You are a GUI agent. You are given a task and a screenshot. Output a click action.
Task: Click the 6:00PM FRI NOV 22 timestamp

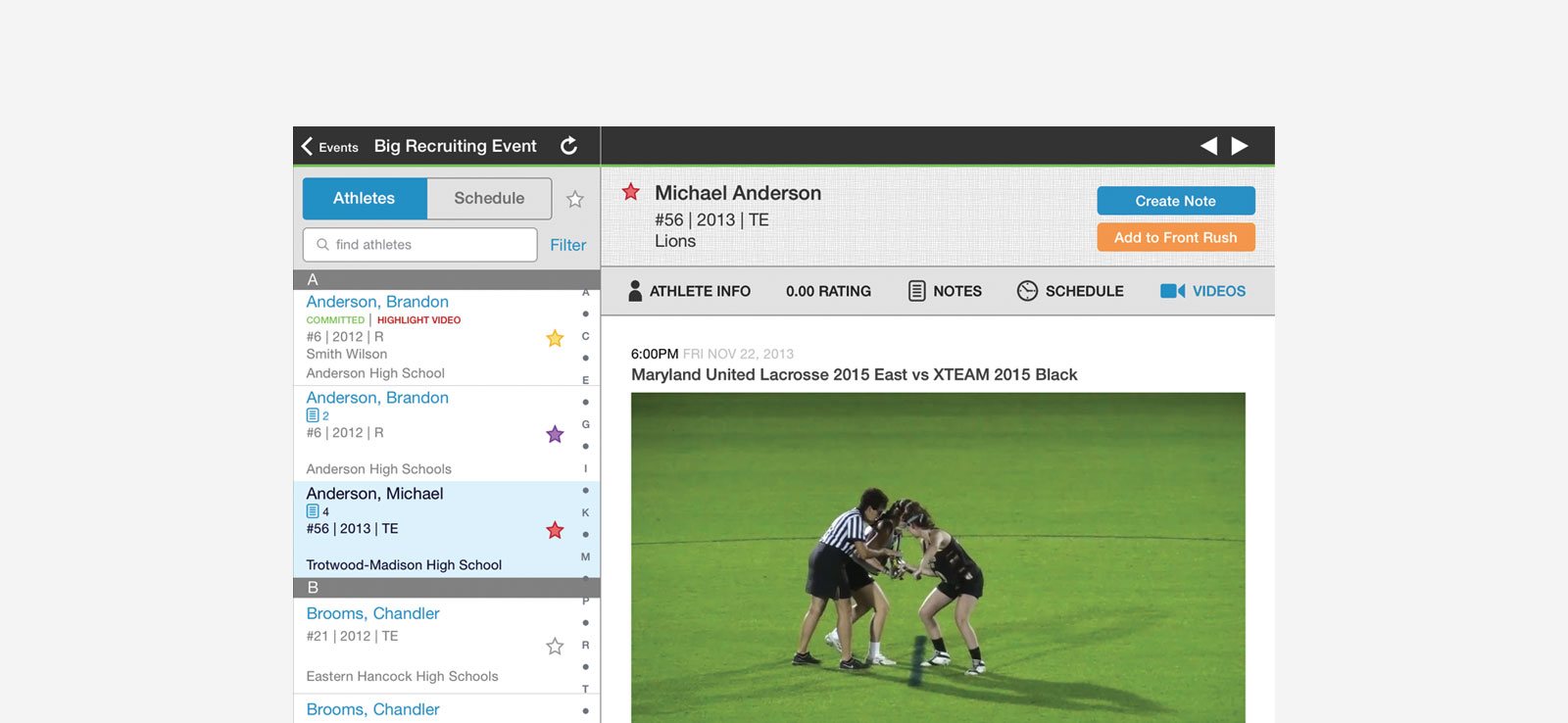tap(712, 354)
